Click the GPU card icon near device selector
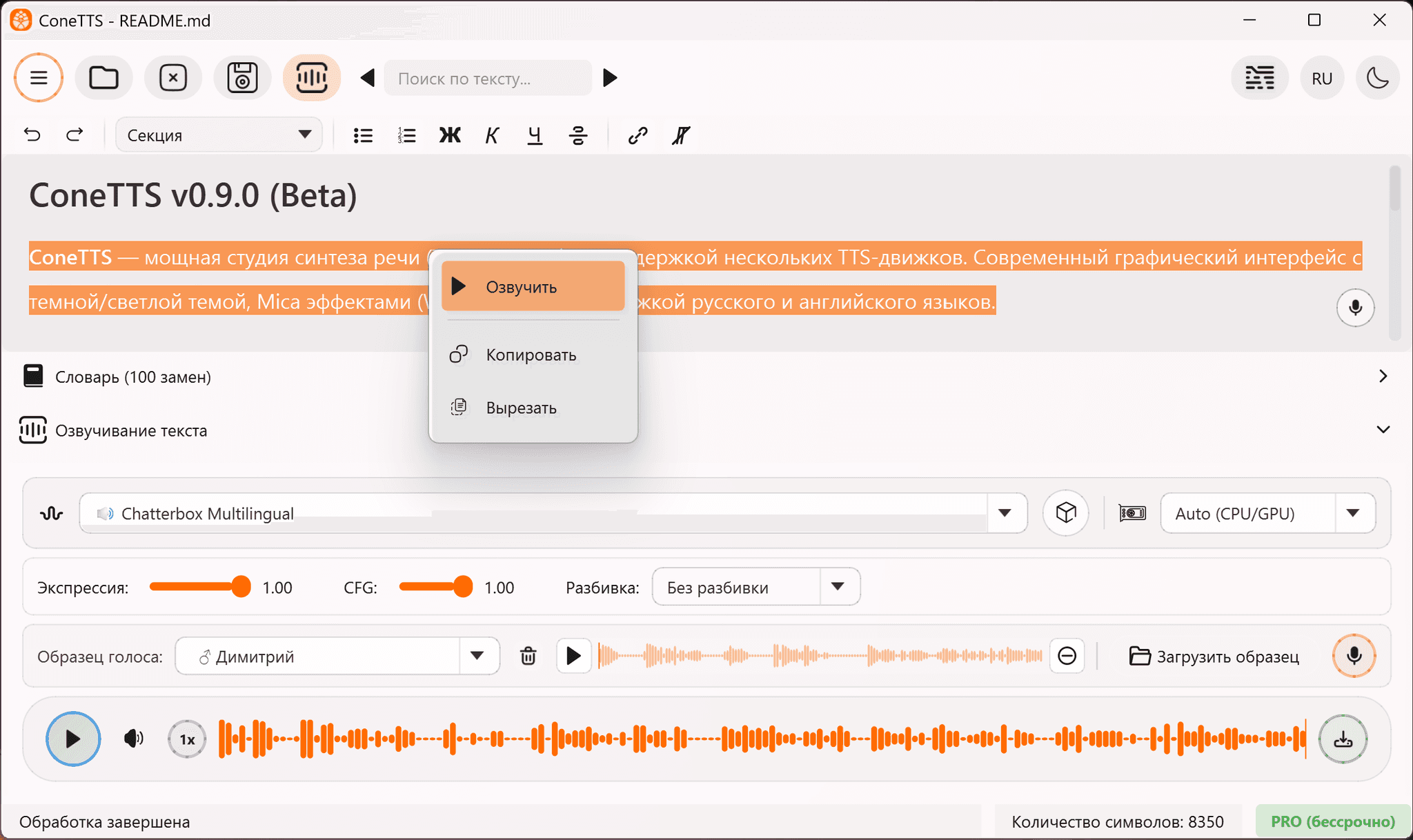 (1132, 512)
